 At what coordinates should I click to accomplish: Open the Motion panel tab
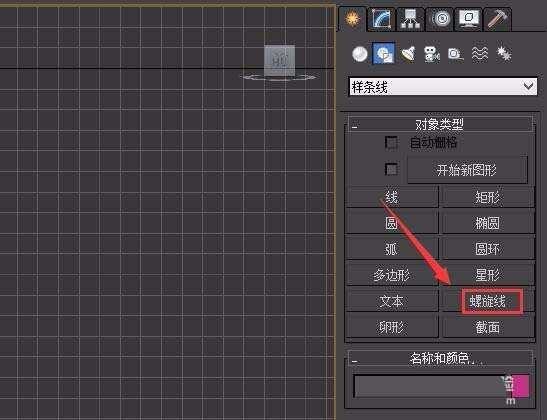(x=440, y=18)
